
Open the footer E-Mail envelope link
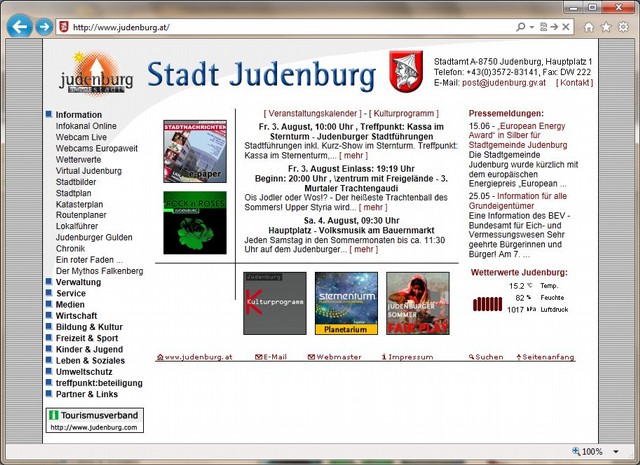(271, 357)
